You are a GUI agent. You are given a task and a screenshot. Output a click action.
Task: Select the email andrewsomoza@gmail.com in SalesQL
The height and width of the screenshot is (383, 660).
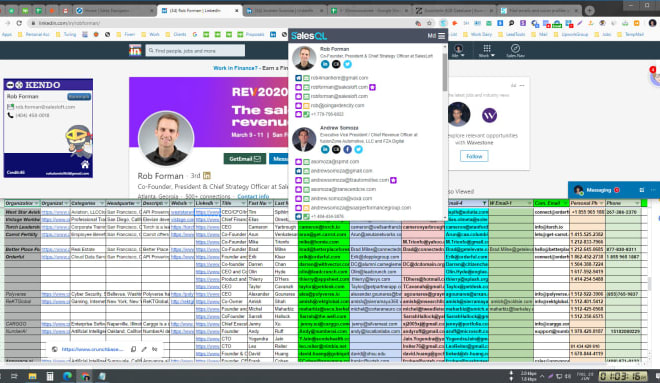[341, 171]
